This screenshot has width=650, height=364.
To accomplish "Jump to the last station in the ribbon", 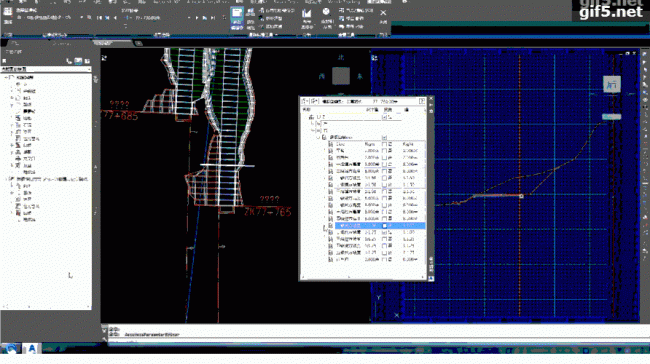I will (x=213, y=18).
